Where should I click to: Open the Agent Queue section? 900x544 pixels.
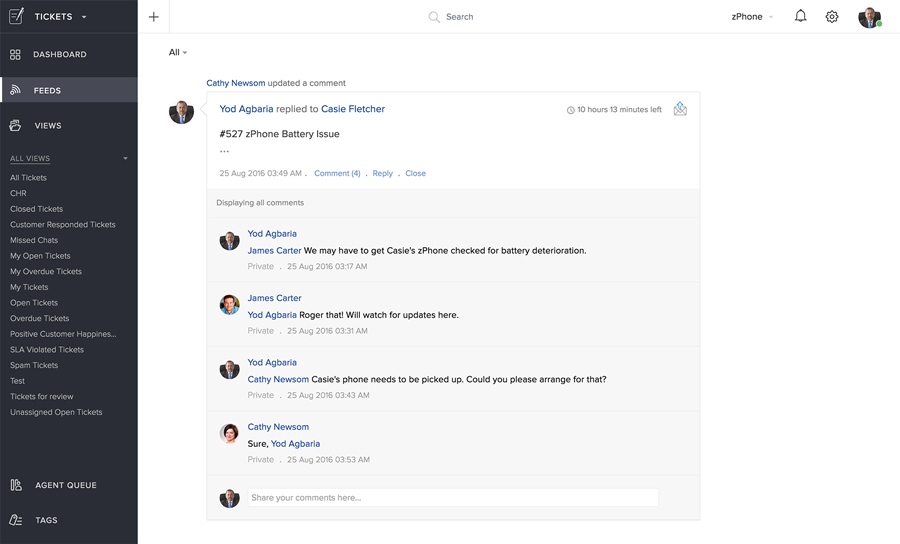(x=65, y=485)
